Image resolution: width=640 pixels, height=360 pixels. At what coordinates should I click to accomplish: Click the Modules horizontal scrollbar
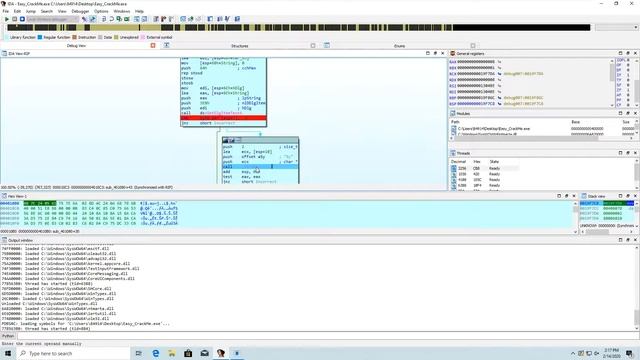[x=541, y=139]
